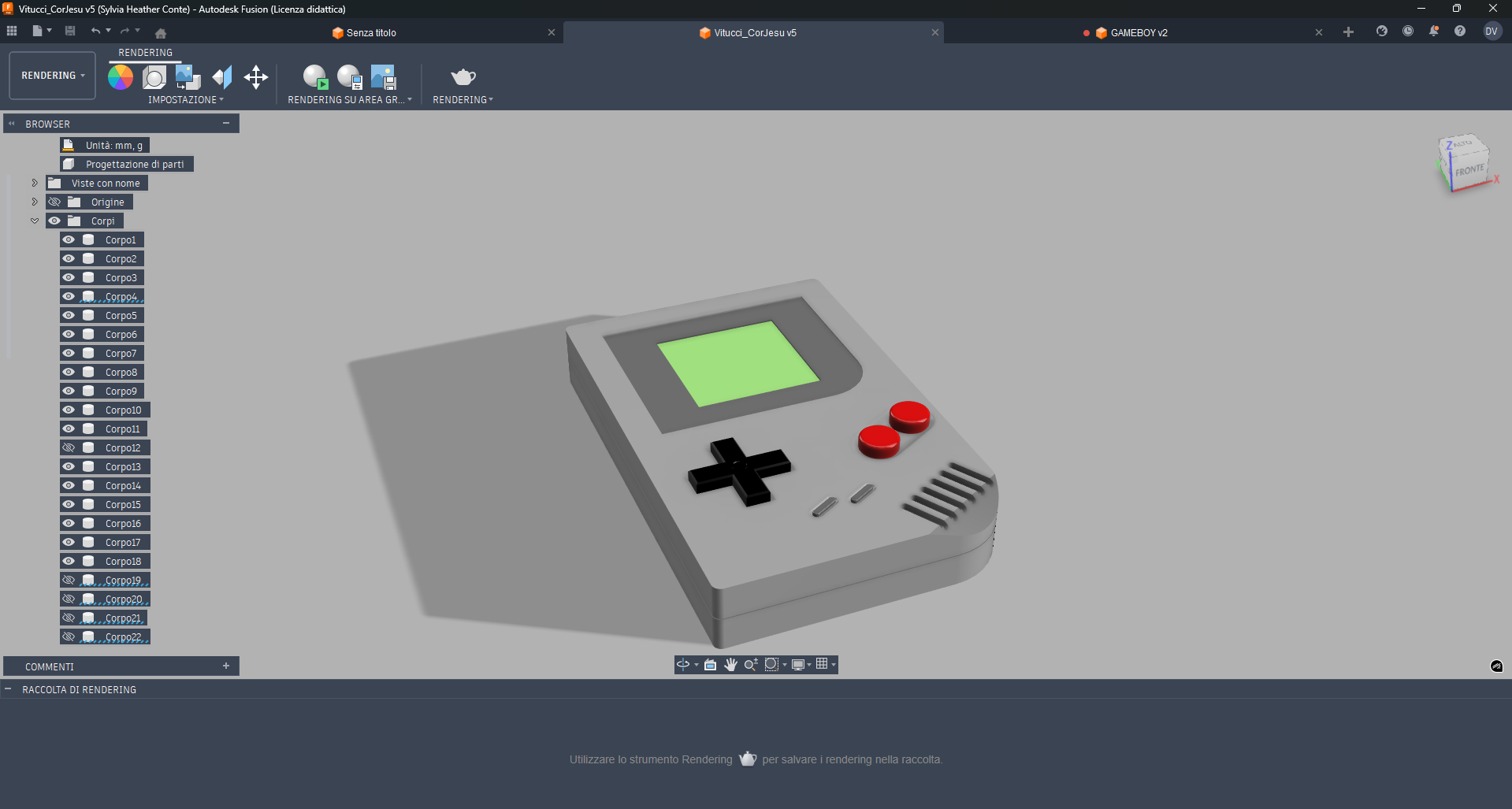The height and width of the screenshot is (809, 1512).
Task: Collapse the Corpi folder
Action: [x=34, y=221]
